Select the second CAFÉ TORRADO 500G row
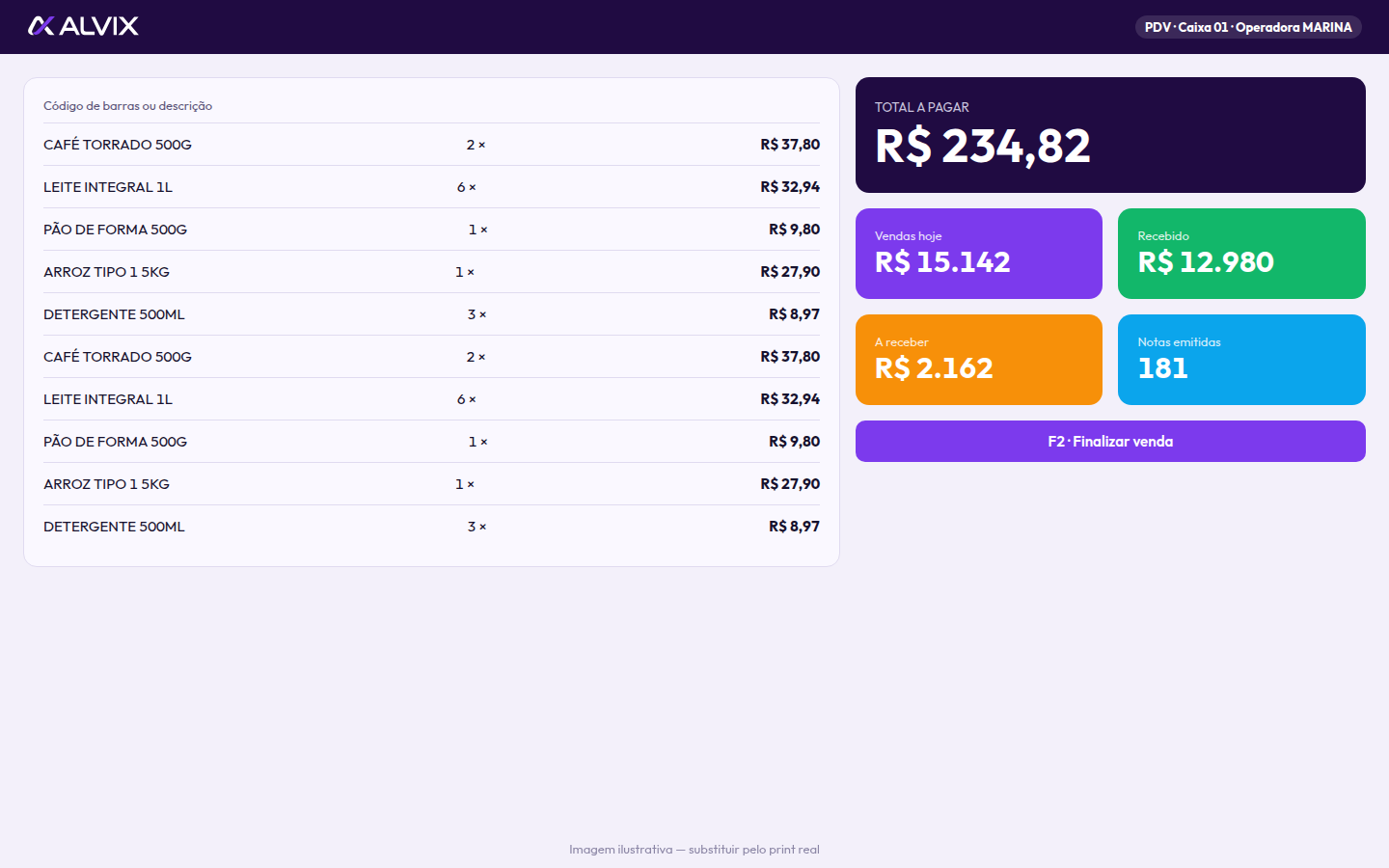1389x868 pixels. (x=431, y=357)
